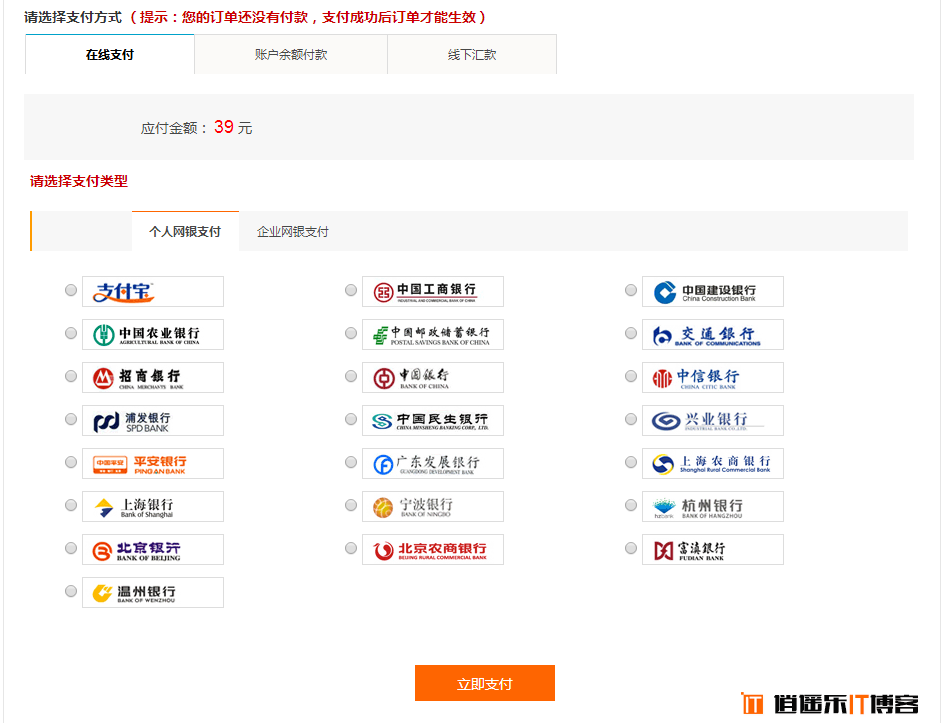Select the 宁波银行 radio button
This screenshot has width=941, height=723.
coord(351,505)
